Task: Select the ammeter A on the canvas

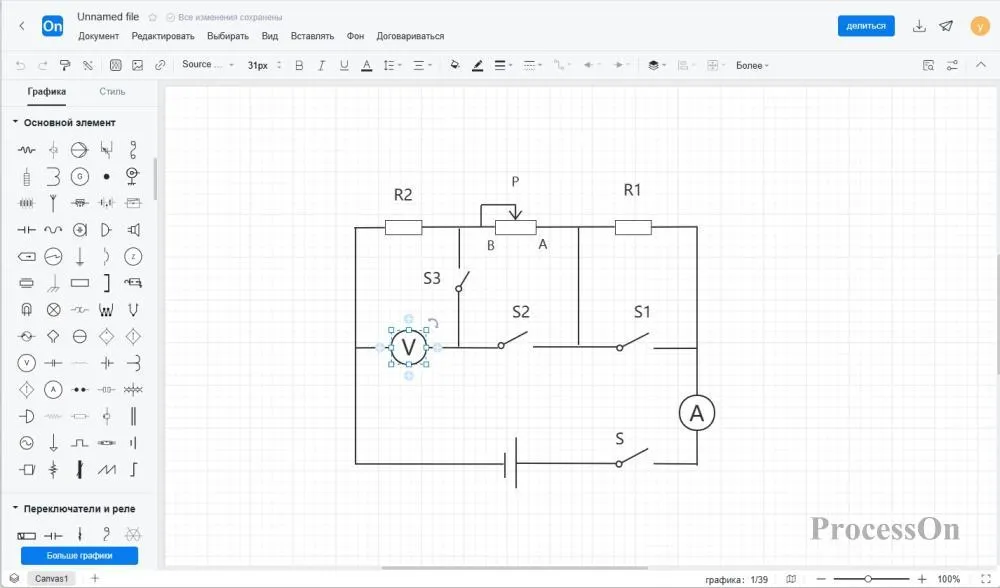Action: 697,412
